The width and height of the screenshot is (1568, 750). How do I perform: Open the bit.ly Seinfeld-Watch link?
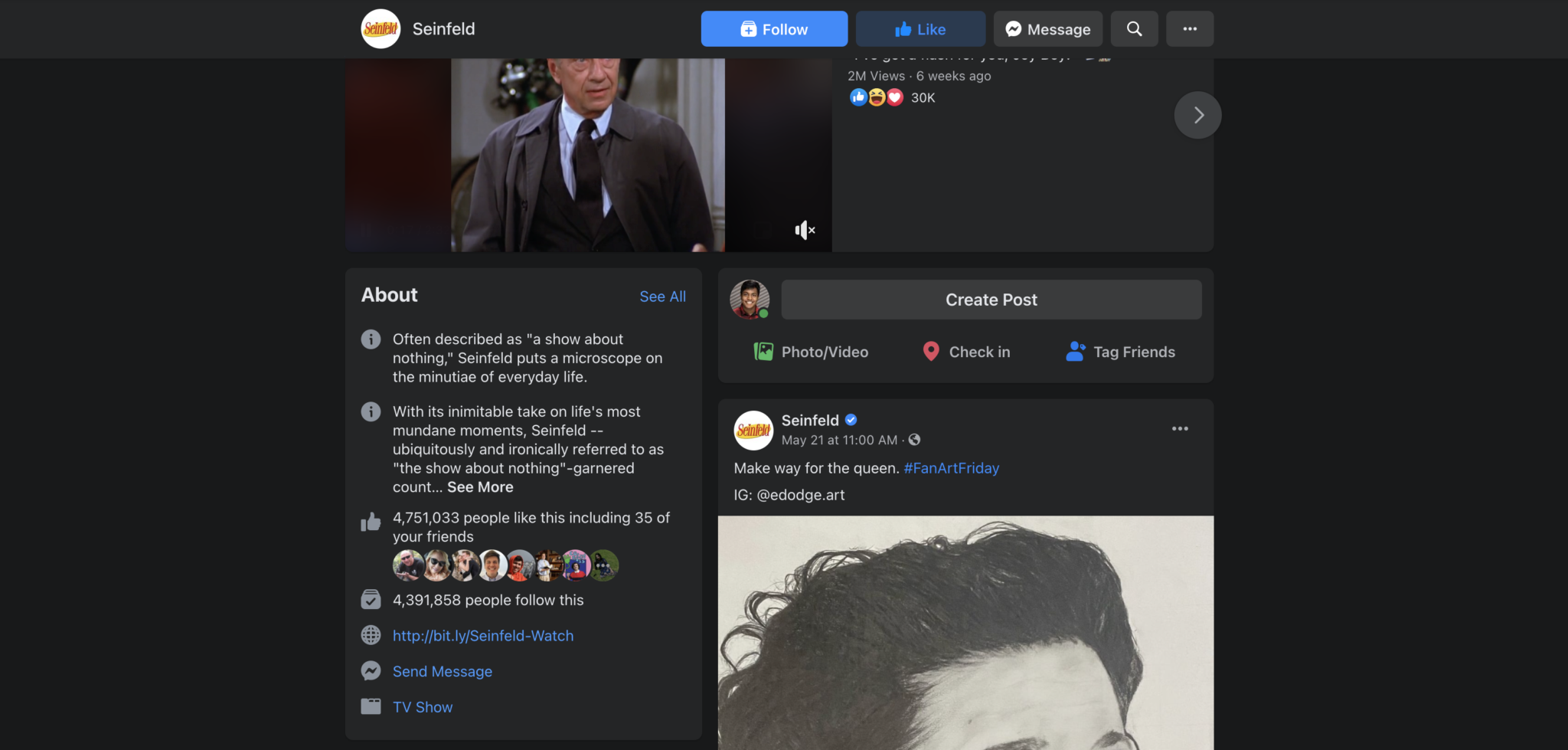click(x=483, y=636)
